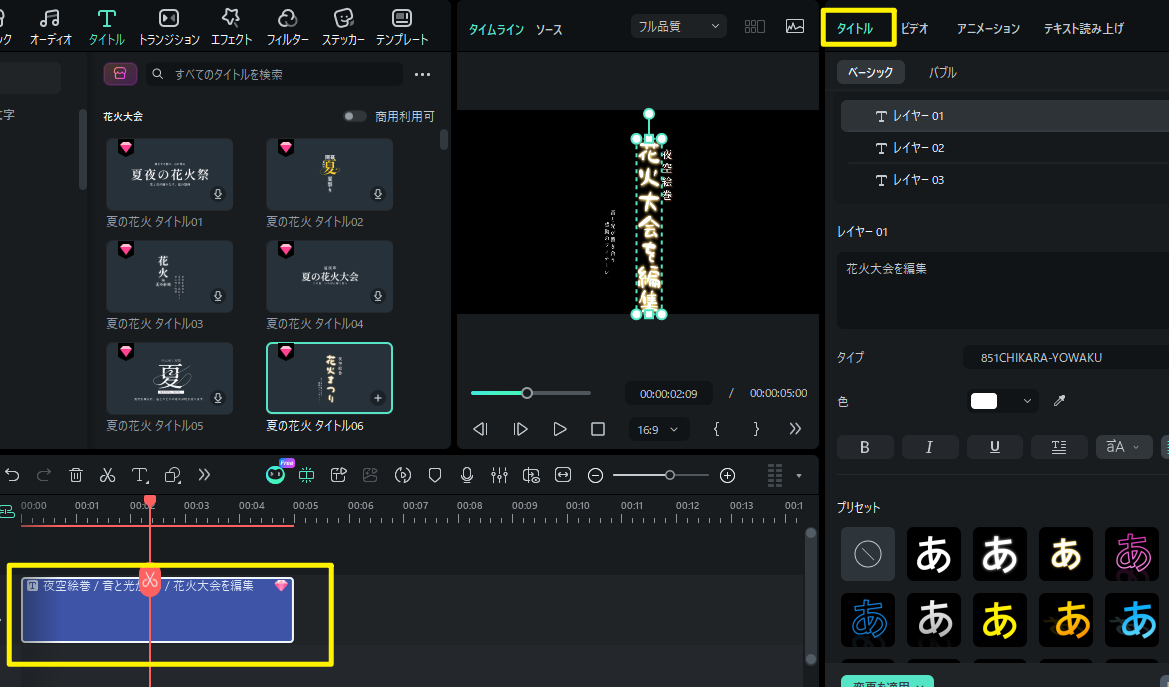
Task: Toggle bold text formatting
Action: tap(864, 447)
